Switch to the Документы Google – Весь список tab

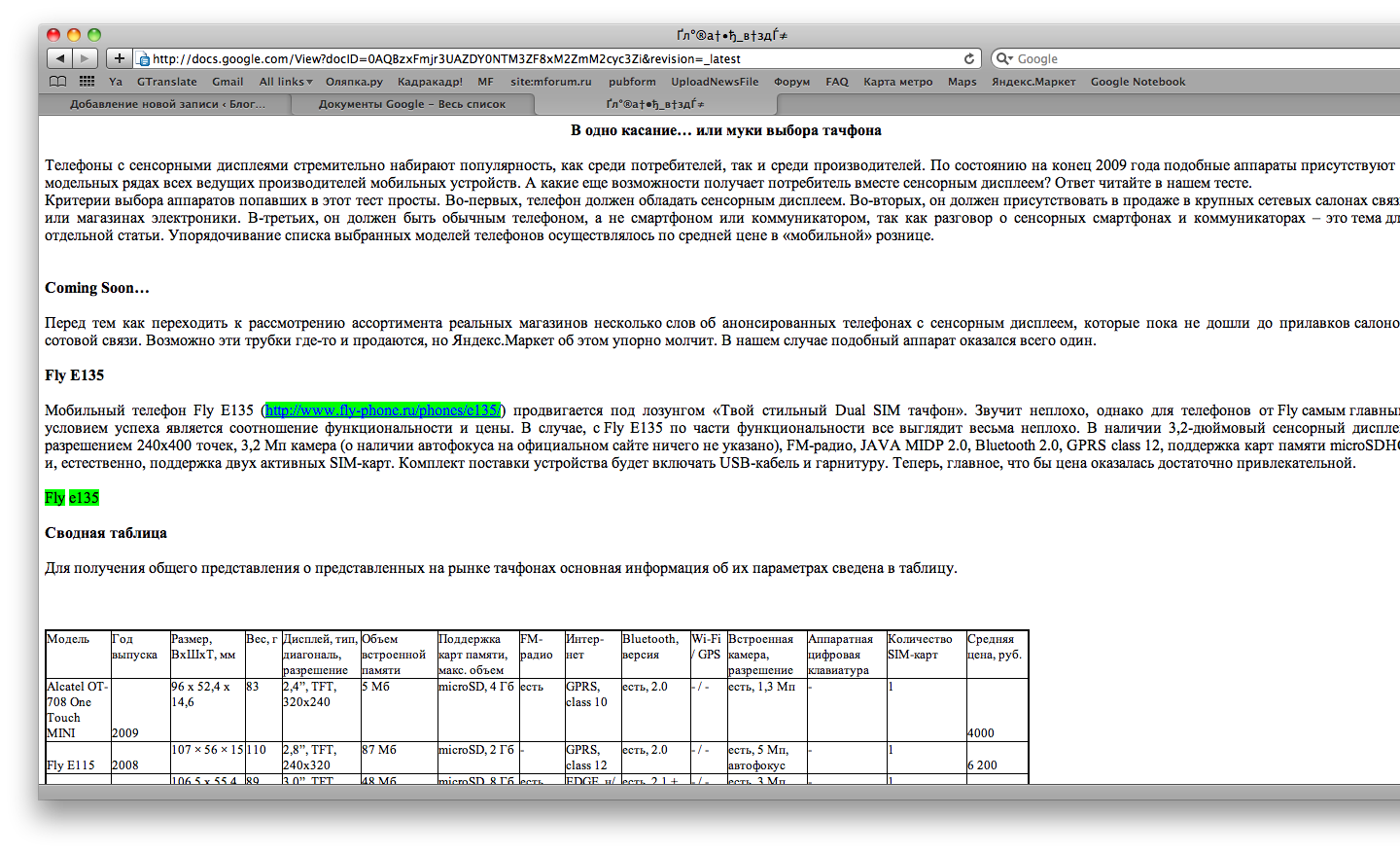412,104
